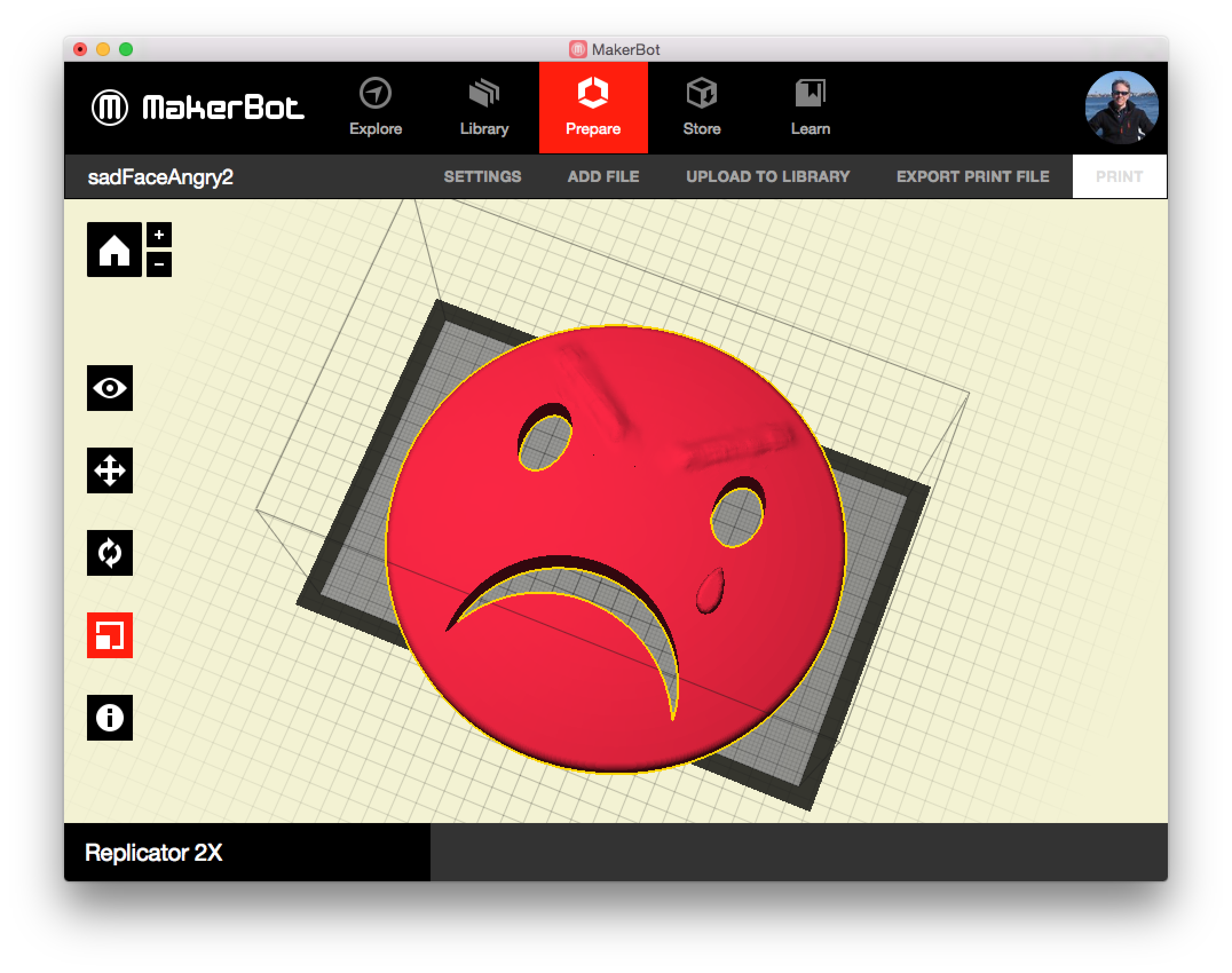Click the sadFaceAngry2 file name
This screenshot has height=973, width=1232.
click(160, 177)
